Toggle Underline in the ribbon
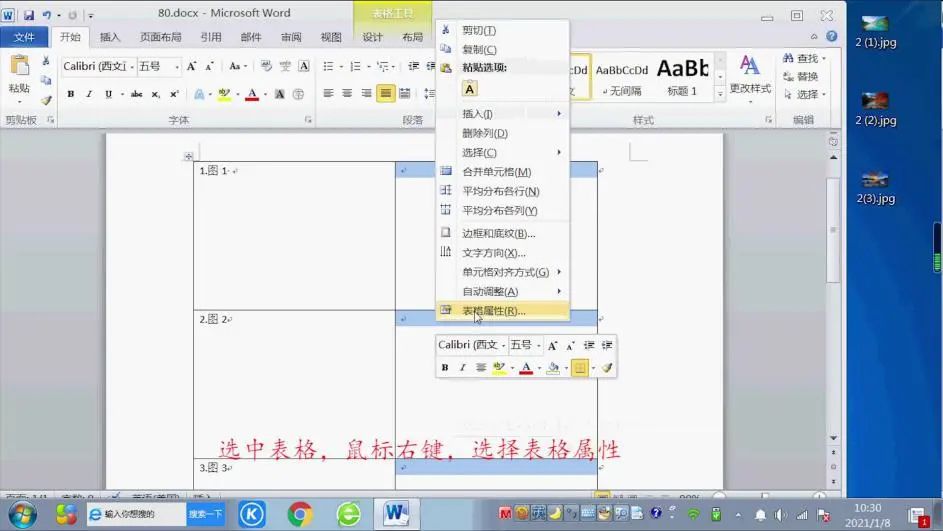Viewport: 943px width, 531px height. (x=108, y=94)
